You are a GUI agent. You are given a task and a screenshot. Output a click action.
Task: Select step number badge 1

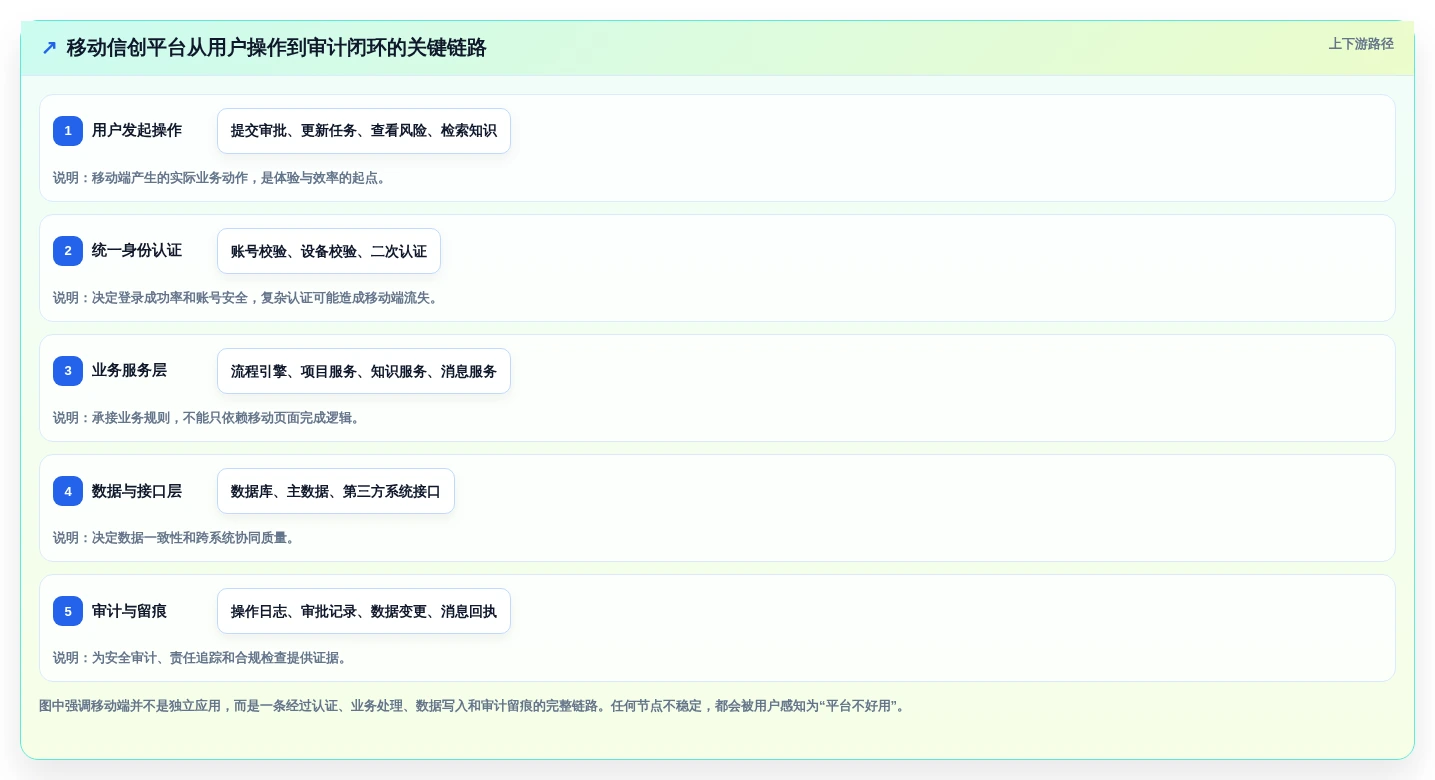pos(68,131)
